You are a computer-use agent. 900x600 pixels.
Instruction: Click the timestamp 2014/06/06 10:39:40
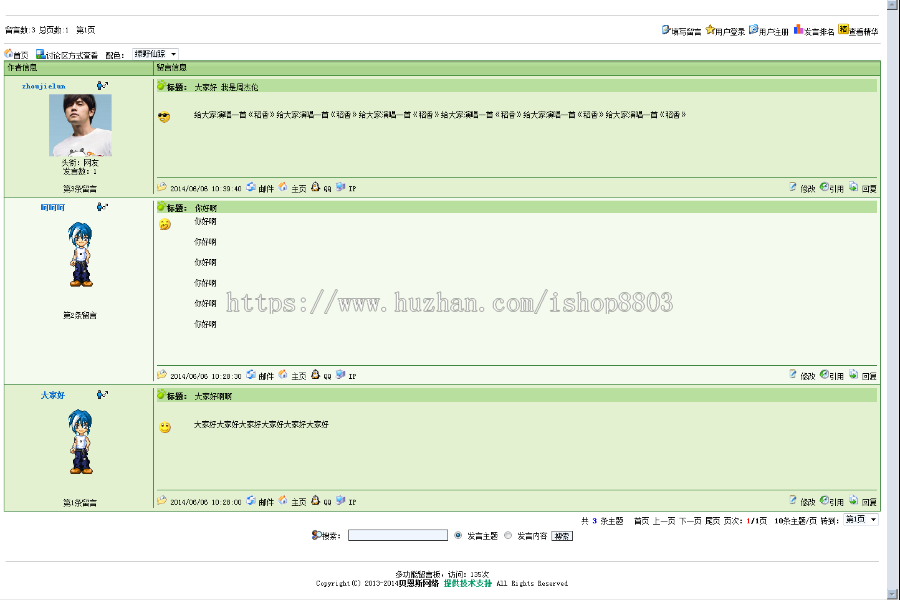click(x=205, y=188)
